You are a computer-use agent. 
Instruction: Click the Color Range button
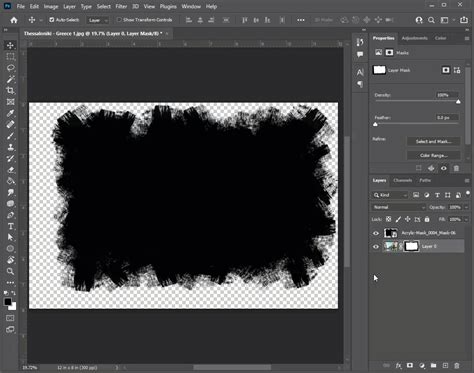(433, 155)
